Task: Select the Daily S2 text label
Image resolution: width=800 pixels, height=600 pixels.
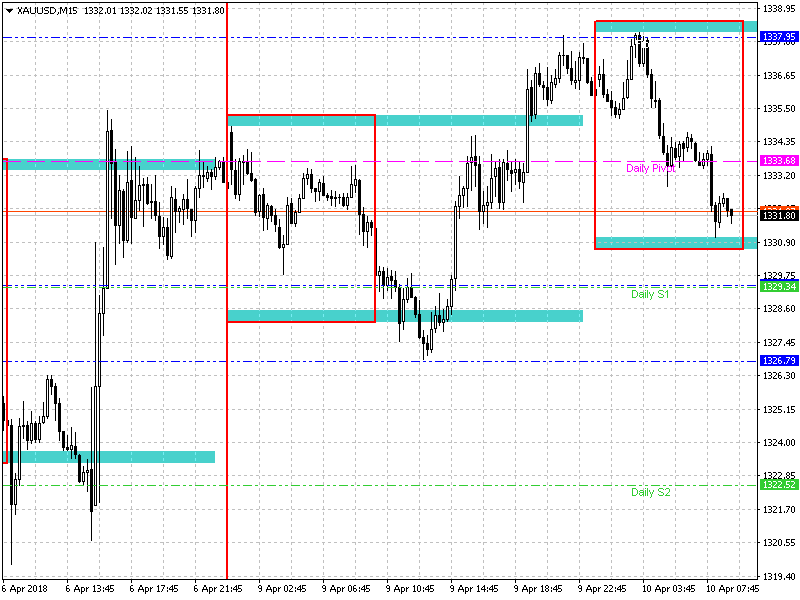Action: pos(650,493)
